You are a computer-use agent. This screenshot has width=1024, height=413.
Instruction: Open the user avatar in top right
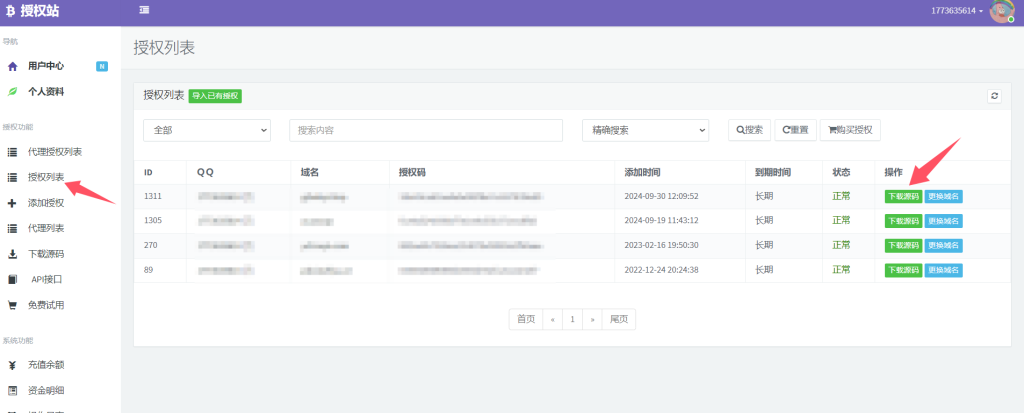[1001, 11]
